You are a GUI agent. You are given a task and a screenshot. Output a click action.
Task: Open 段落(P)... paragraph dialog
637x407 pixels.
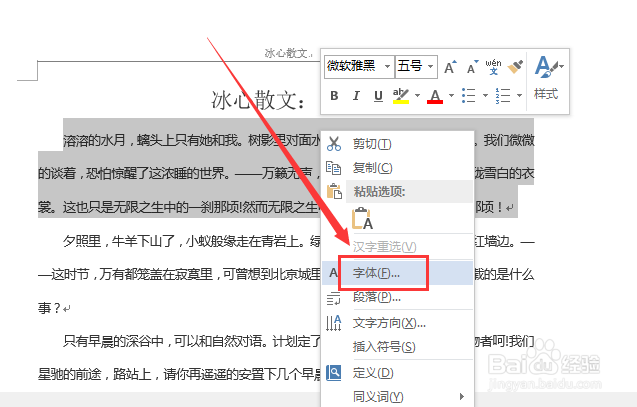(397, 298)
